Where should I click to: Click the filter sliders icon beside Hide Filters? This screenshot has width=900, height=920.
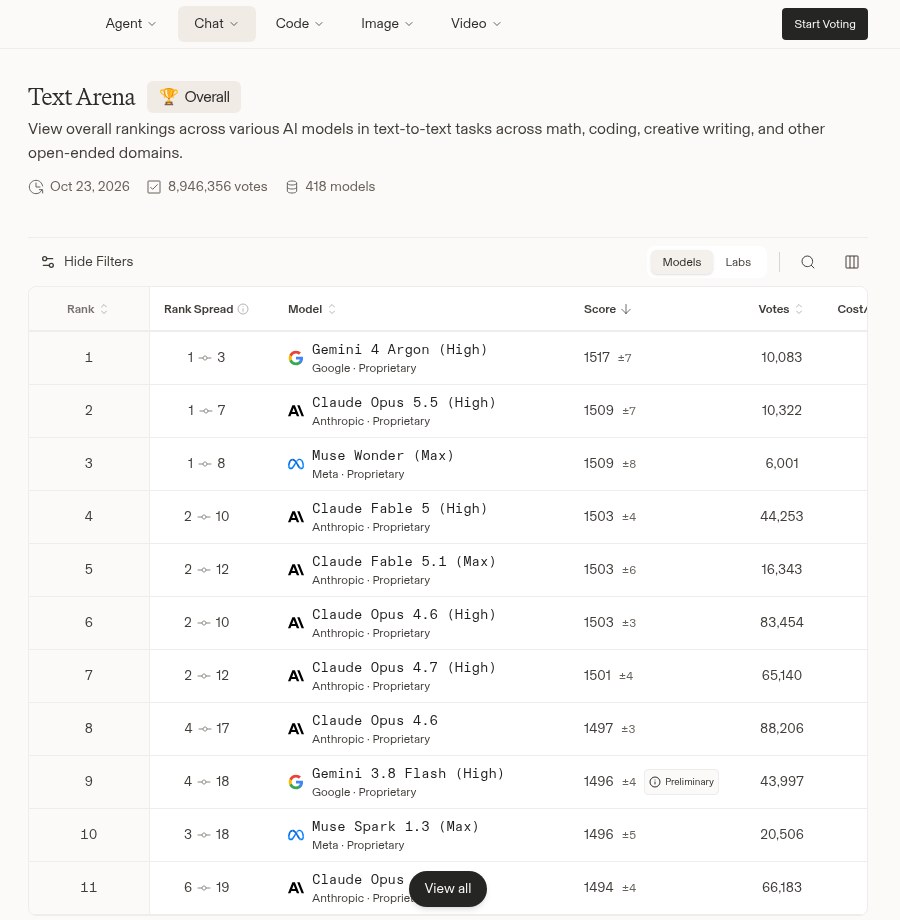coord(48,262)
